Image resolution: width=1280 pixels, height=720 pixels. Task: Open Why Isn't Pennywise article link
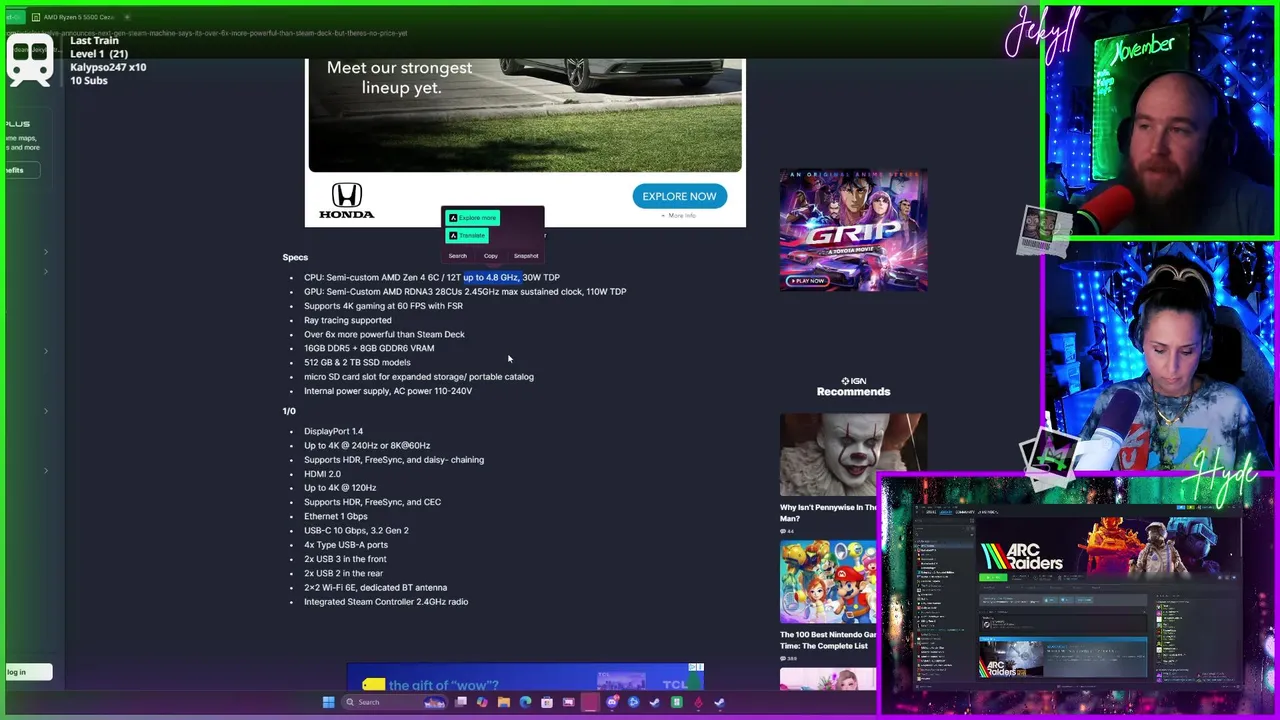pyautogui.click(x=828, y=513)
